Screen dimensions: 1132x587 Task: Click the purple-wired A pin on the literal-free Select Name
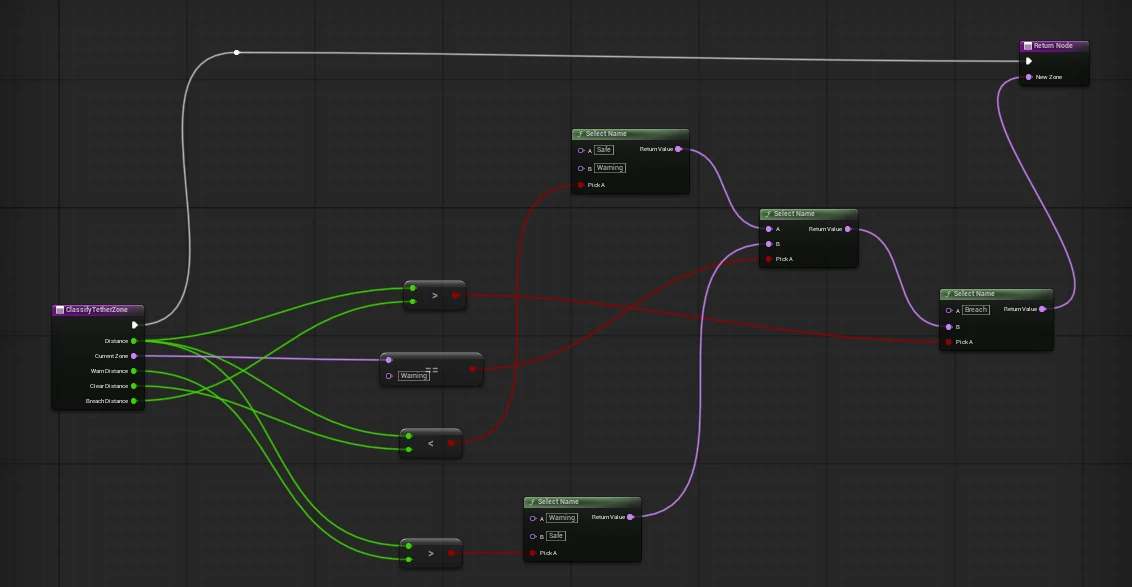point(769,229)
